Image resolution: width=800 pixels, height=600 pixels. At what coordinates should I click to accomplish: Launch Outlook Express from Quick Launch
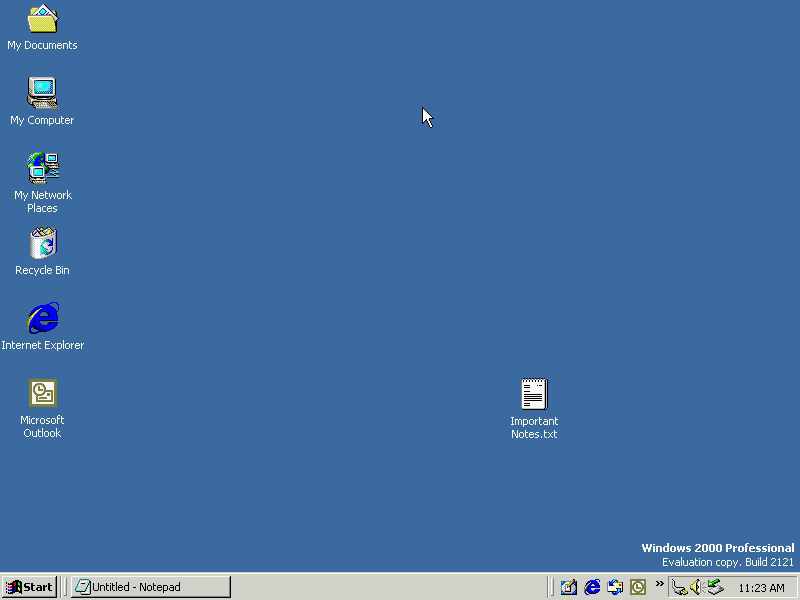616,587
